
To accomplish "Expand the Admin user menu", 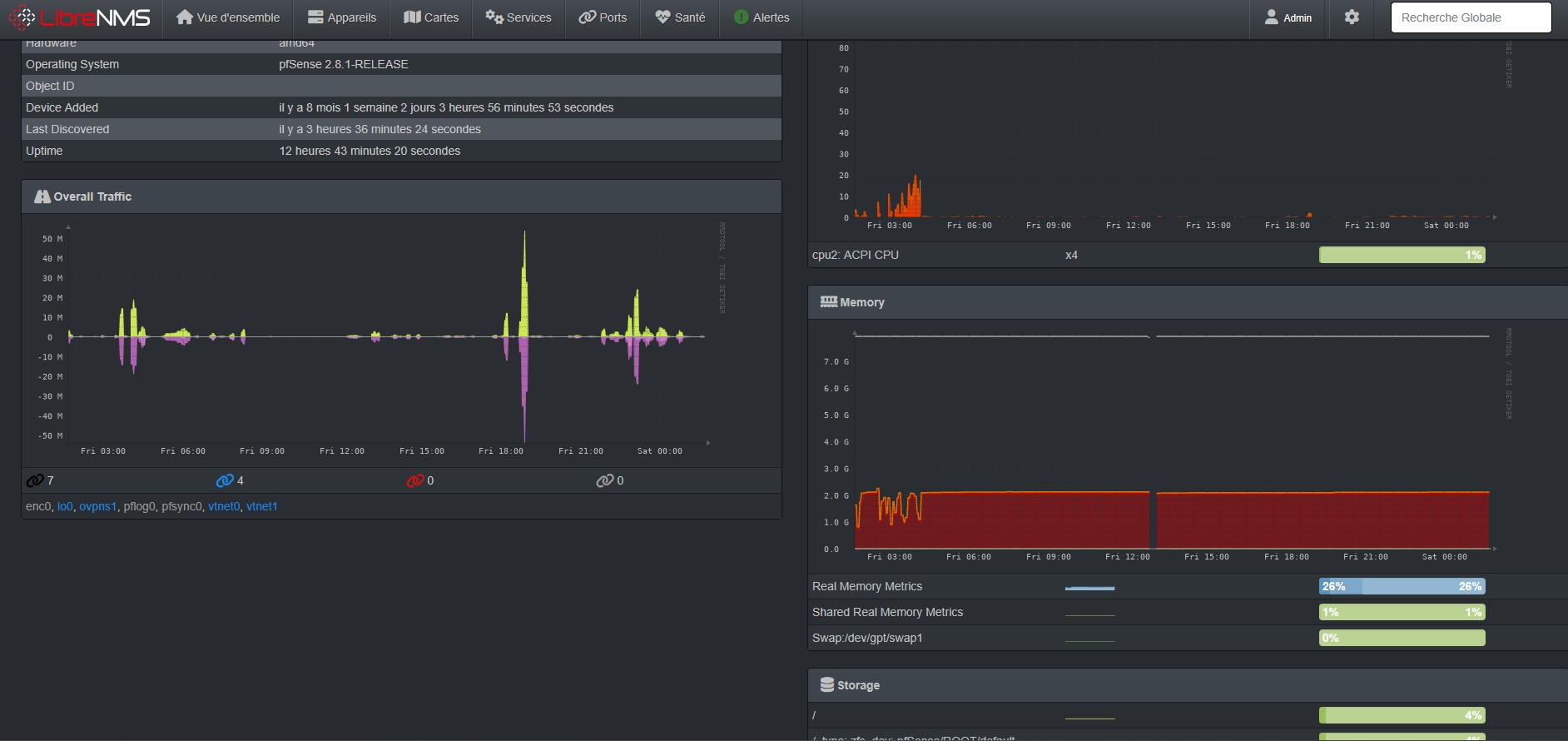I will coord(1288,17).
